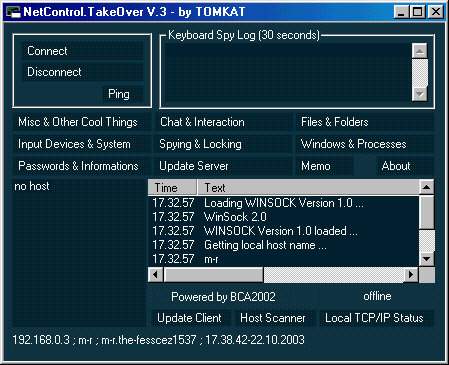Select log row Getting local host name

click(283, 245)
